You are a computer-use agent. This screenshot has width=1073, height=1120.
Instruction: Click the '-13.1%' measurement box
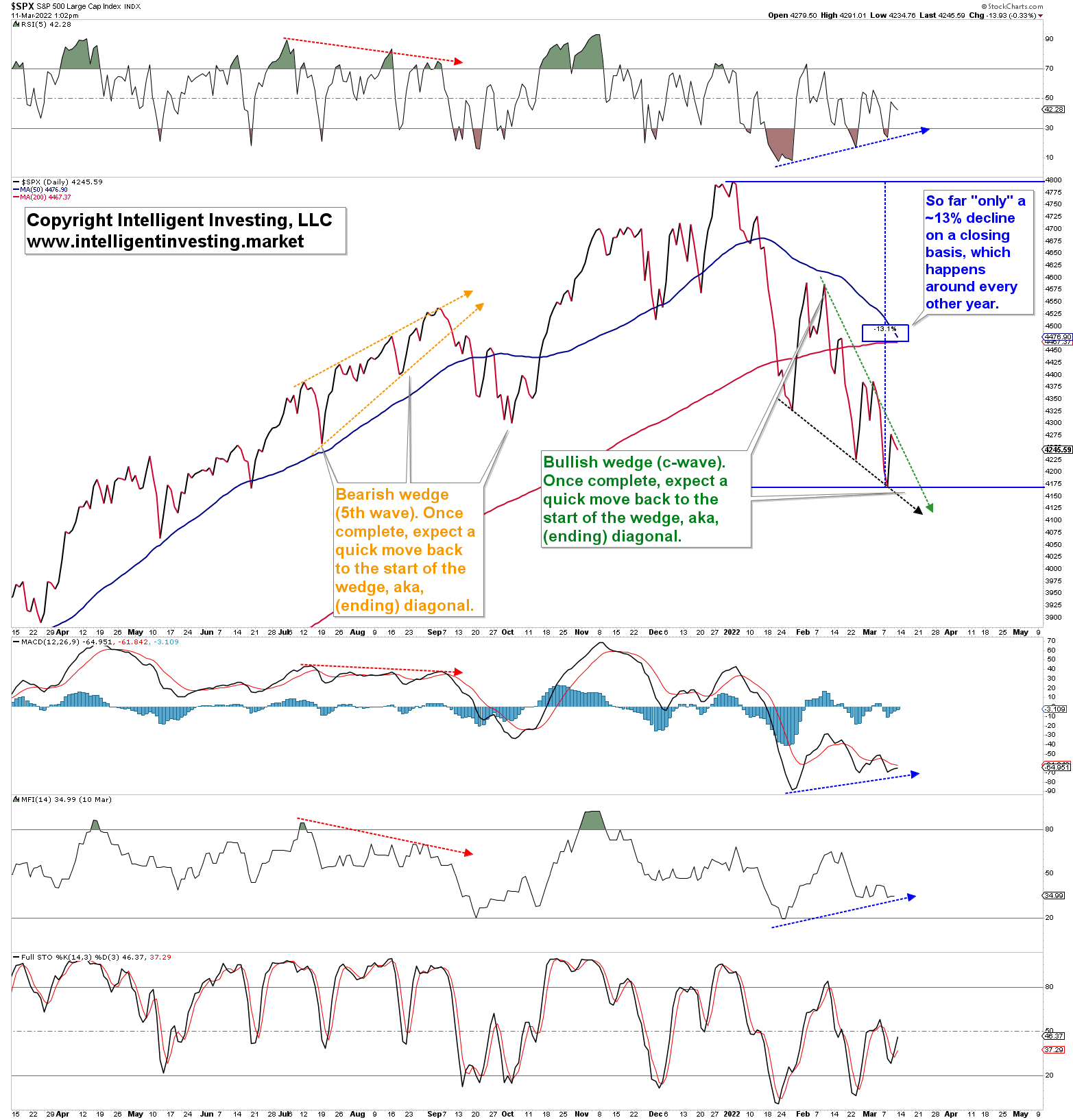tap(885, 333)
